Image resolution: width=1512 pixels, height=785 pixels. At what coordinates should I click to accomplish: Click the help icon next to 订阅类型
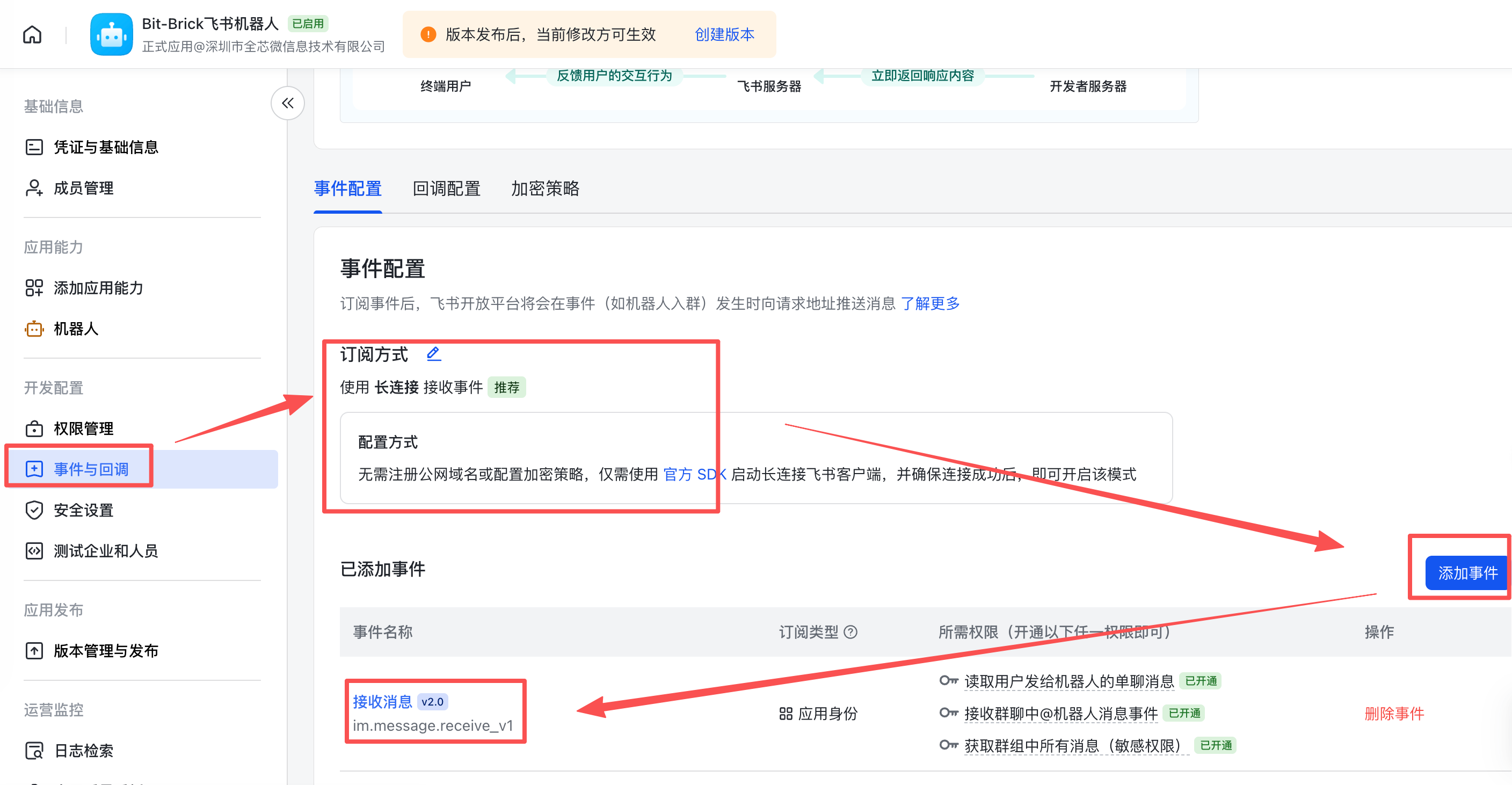pyautogui.click(x=851, y=633)
